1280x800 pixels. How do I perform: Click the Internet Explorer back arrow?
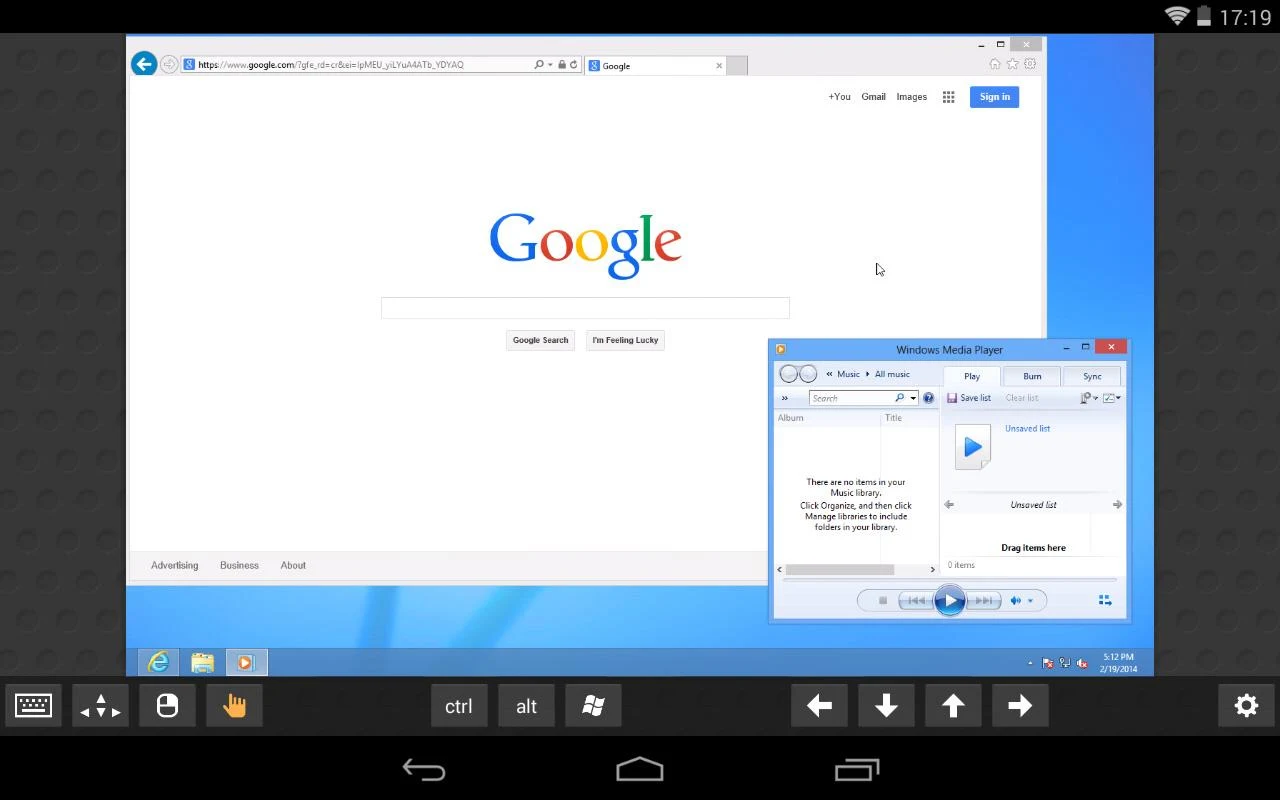point(144,64)
